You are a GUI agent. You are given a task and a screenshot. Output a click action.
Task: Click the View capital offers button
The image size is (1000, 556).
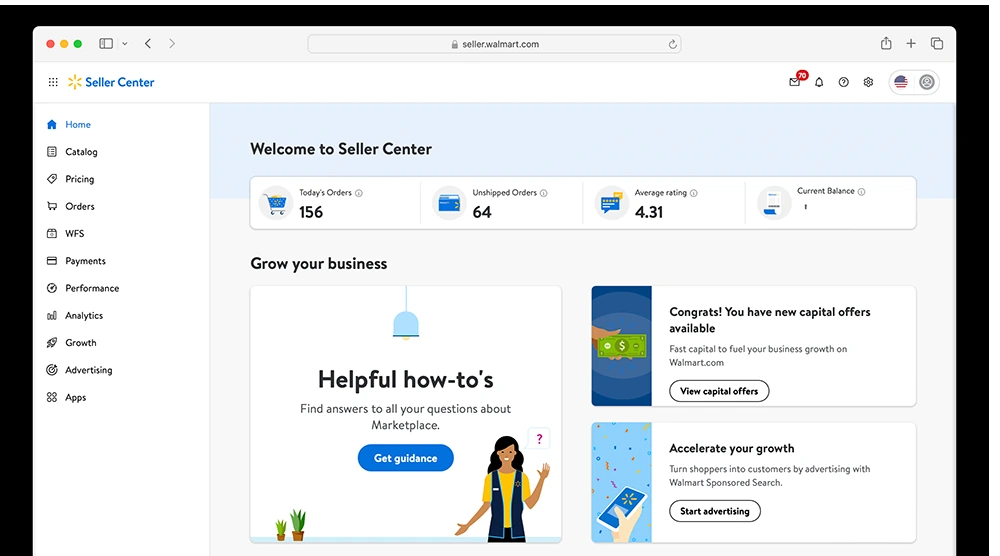(719, 391)
